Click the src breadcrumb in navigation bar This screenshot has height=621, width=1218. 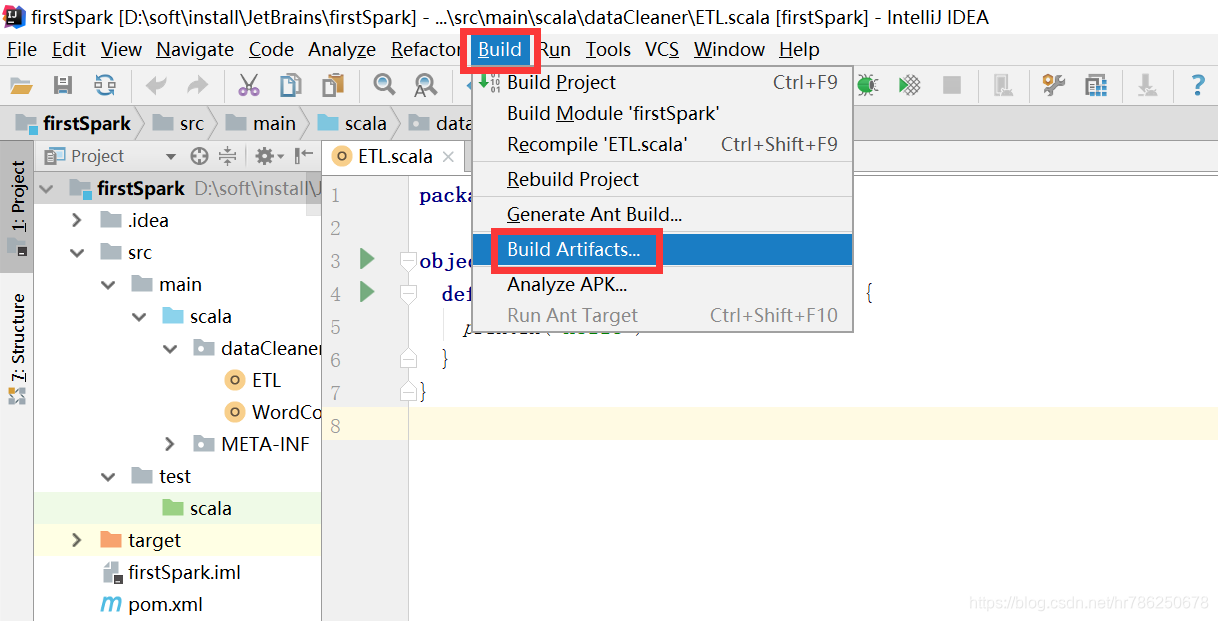coord(180,123)
